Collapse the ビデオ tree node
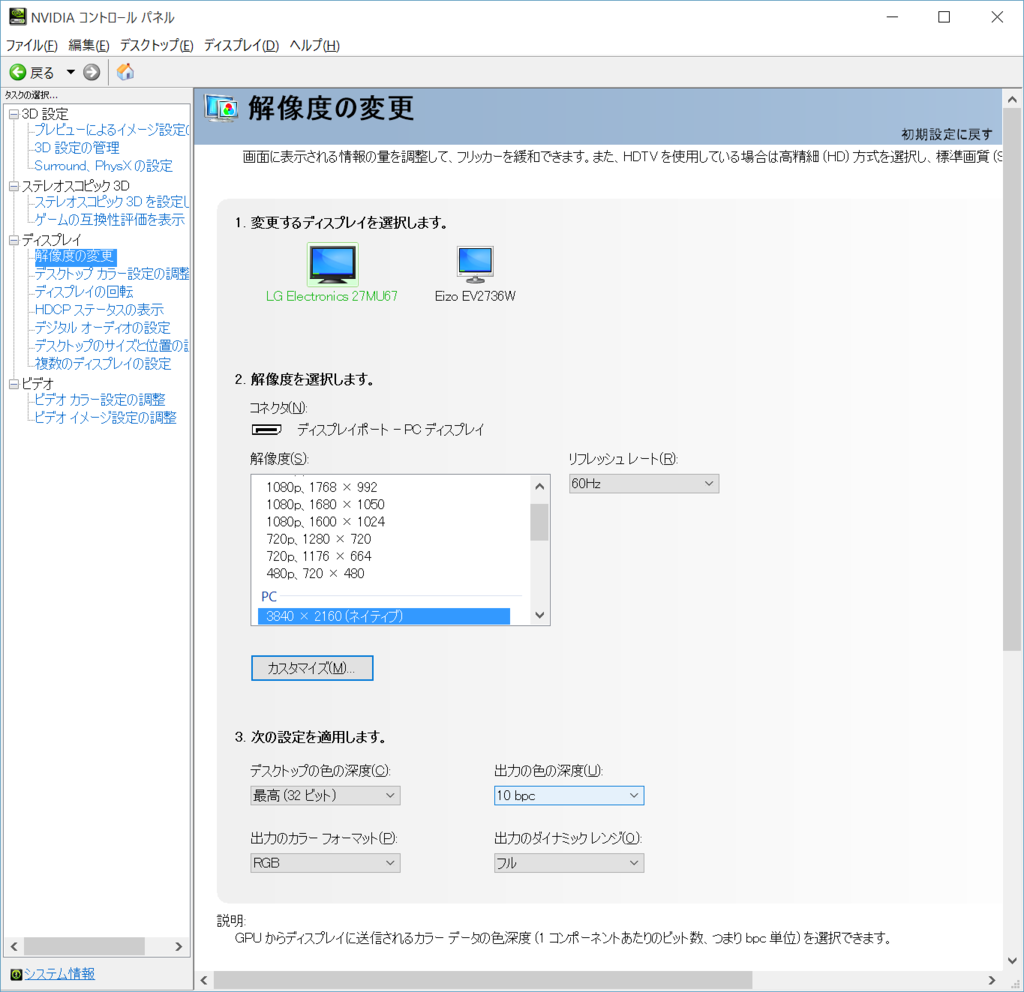This screenshot has height=992, width=1024. [x=14, y=384]
